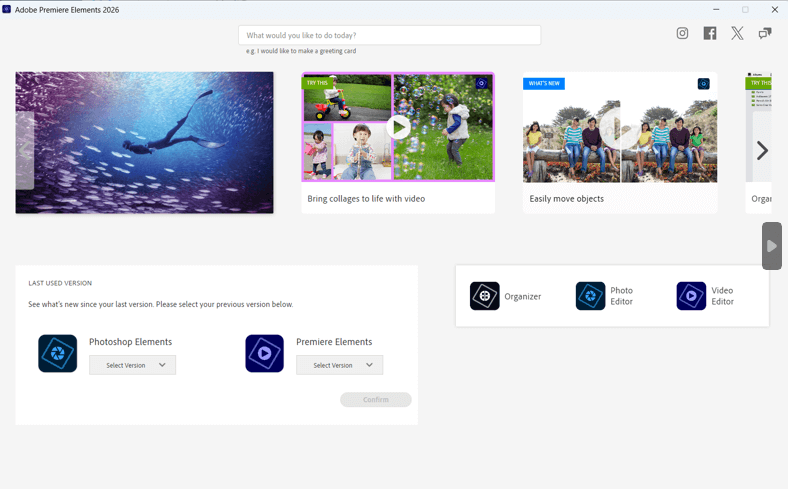Advance carousel with right chevron arrow
The width and height of the screenshot is (788, 489).
pos(762,151)
